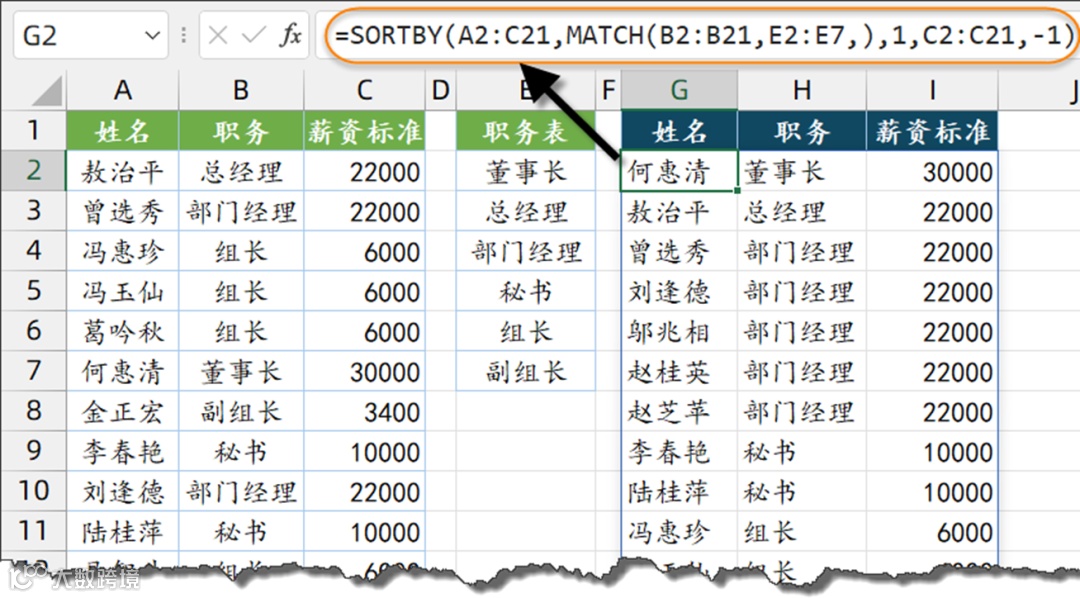Screen dimensions: 1080x598
Task: Select row 9 header
Action: pos(33,451)
